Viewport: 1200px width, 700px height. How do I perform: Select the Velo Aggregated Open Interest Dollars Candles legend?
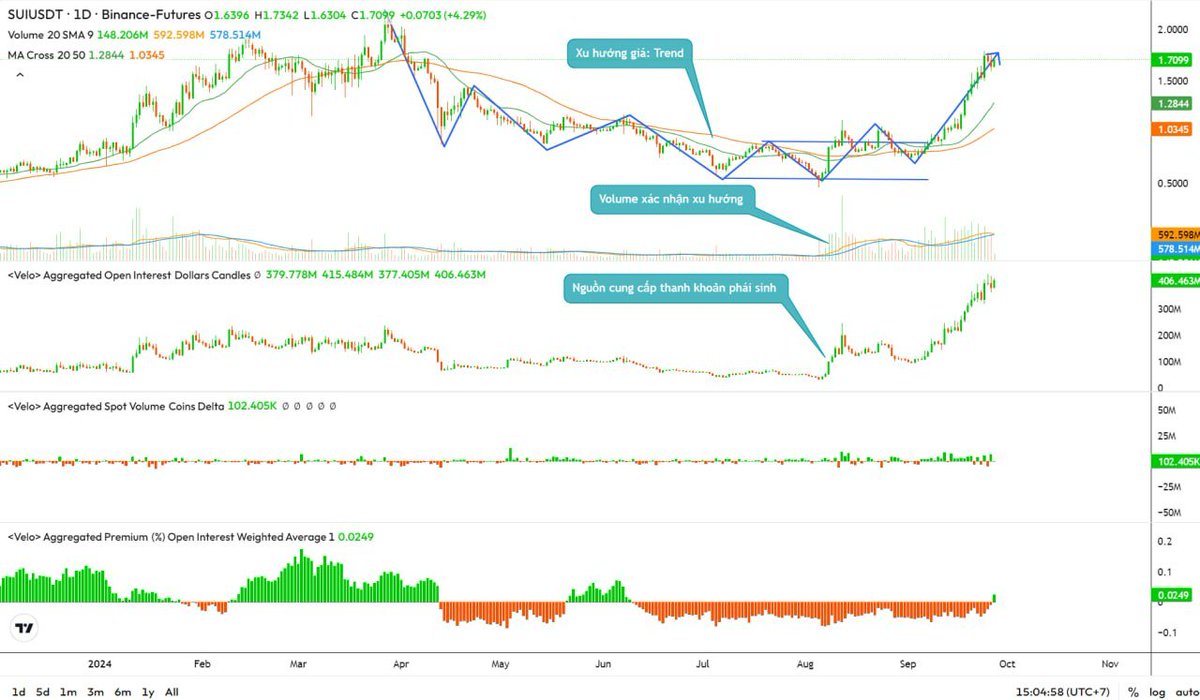click(130, 274)
